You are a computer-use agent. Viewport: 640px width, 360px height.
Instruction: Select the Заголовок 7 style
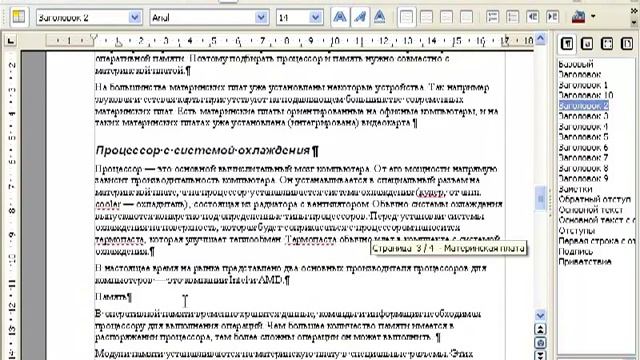coord(583,158)
